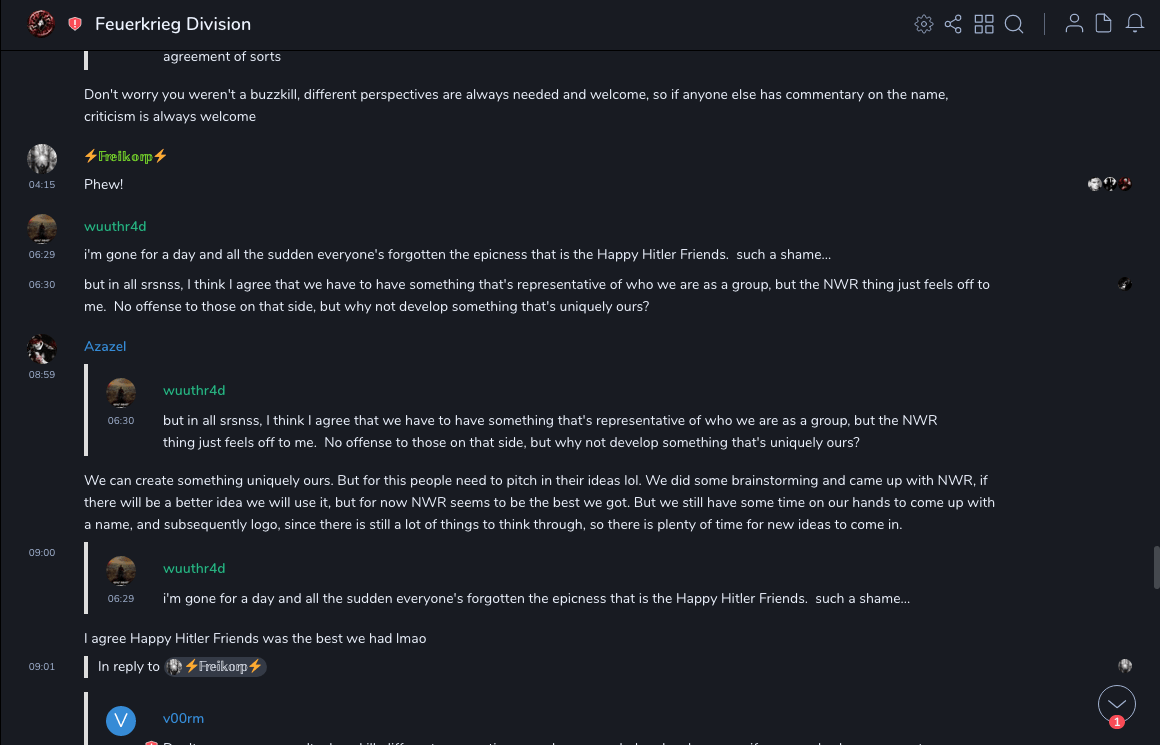Open room settings gear icon
This screenshot has height=745, width=1160.
924,24
